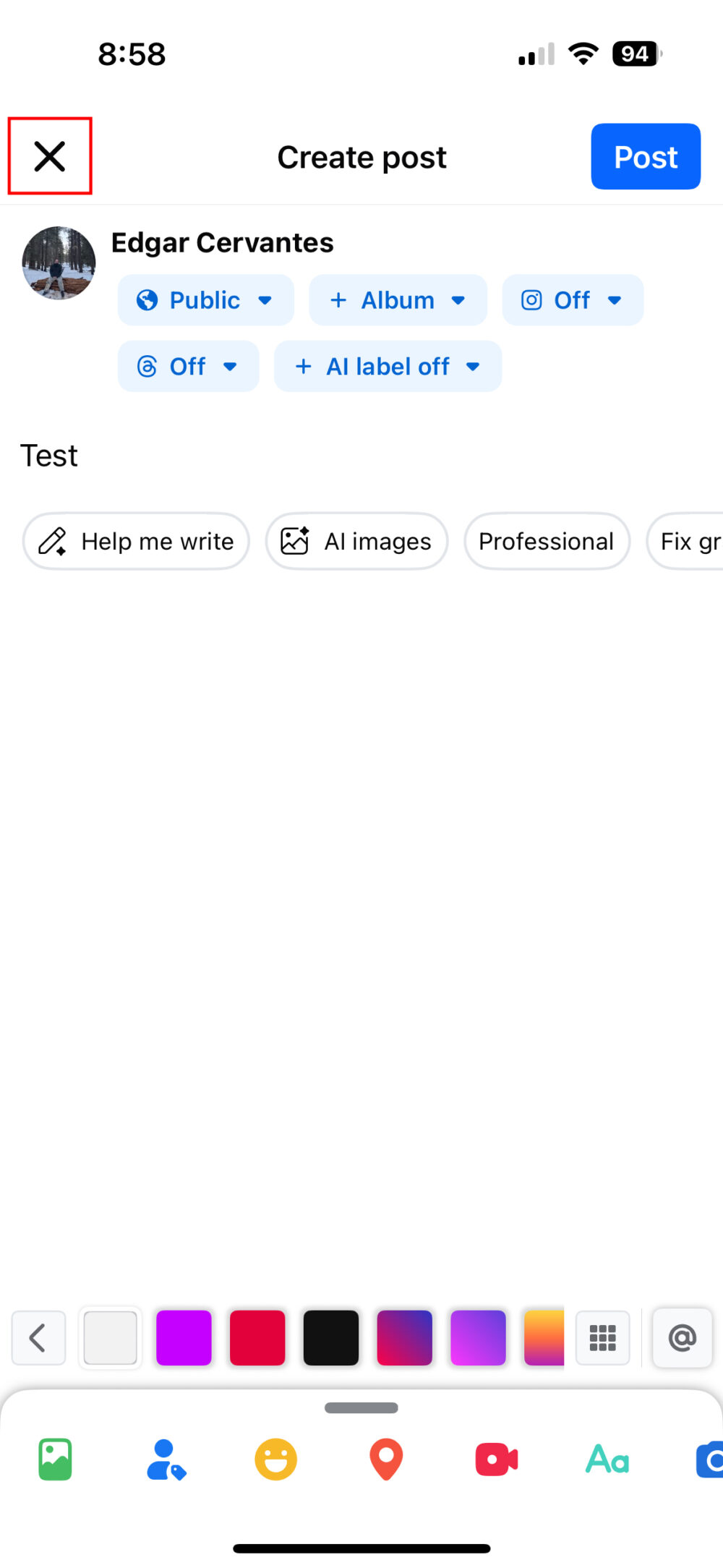Select the AI images suggestion chip

click(356, 541)
